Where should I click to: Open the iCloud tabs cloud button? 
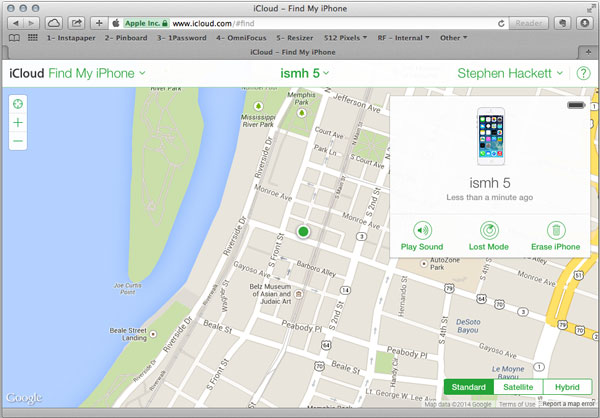tap(54, 23)
